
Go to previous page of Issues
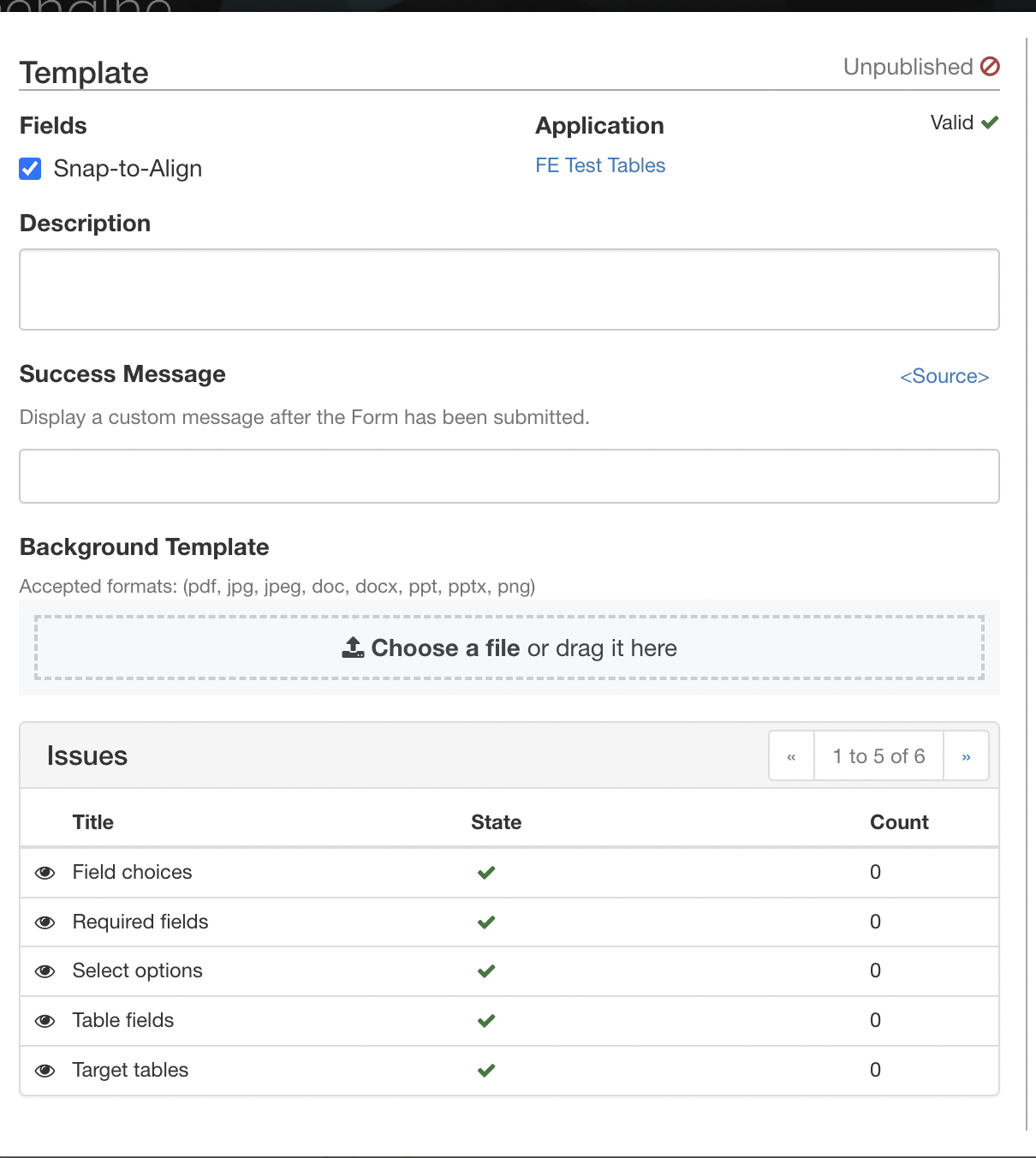coord(791,756)
